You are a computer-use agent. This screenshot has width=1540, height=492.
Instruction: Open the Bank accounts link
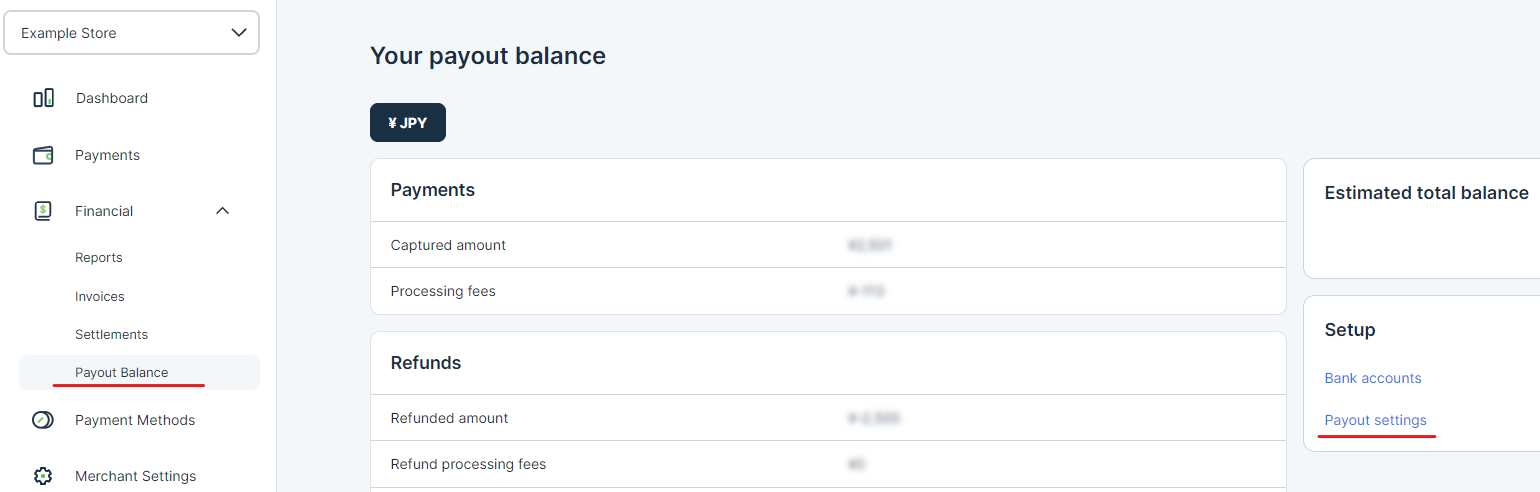(1373, 378)
